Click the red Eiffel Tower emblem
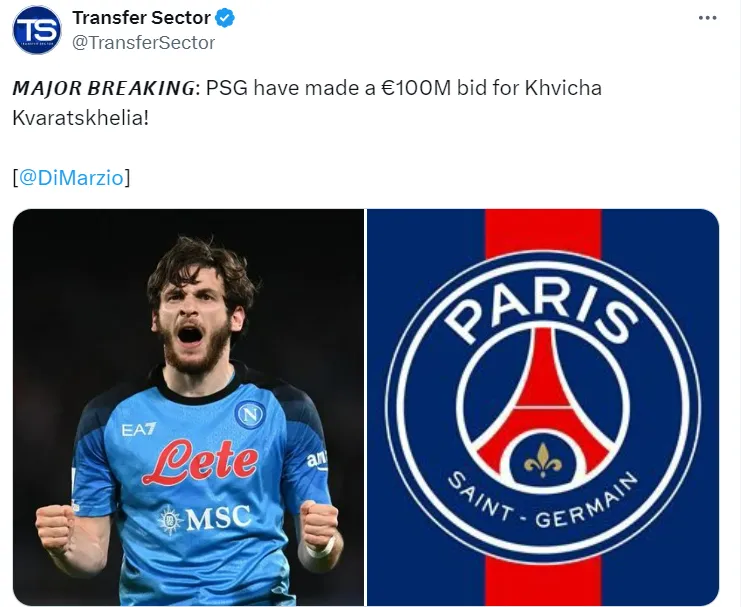Image resolution: width=742 pixels, height=607 pixels. (x=543, y=402)
